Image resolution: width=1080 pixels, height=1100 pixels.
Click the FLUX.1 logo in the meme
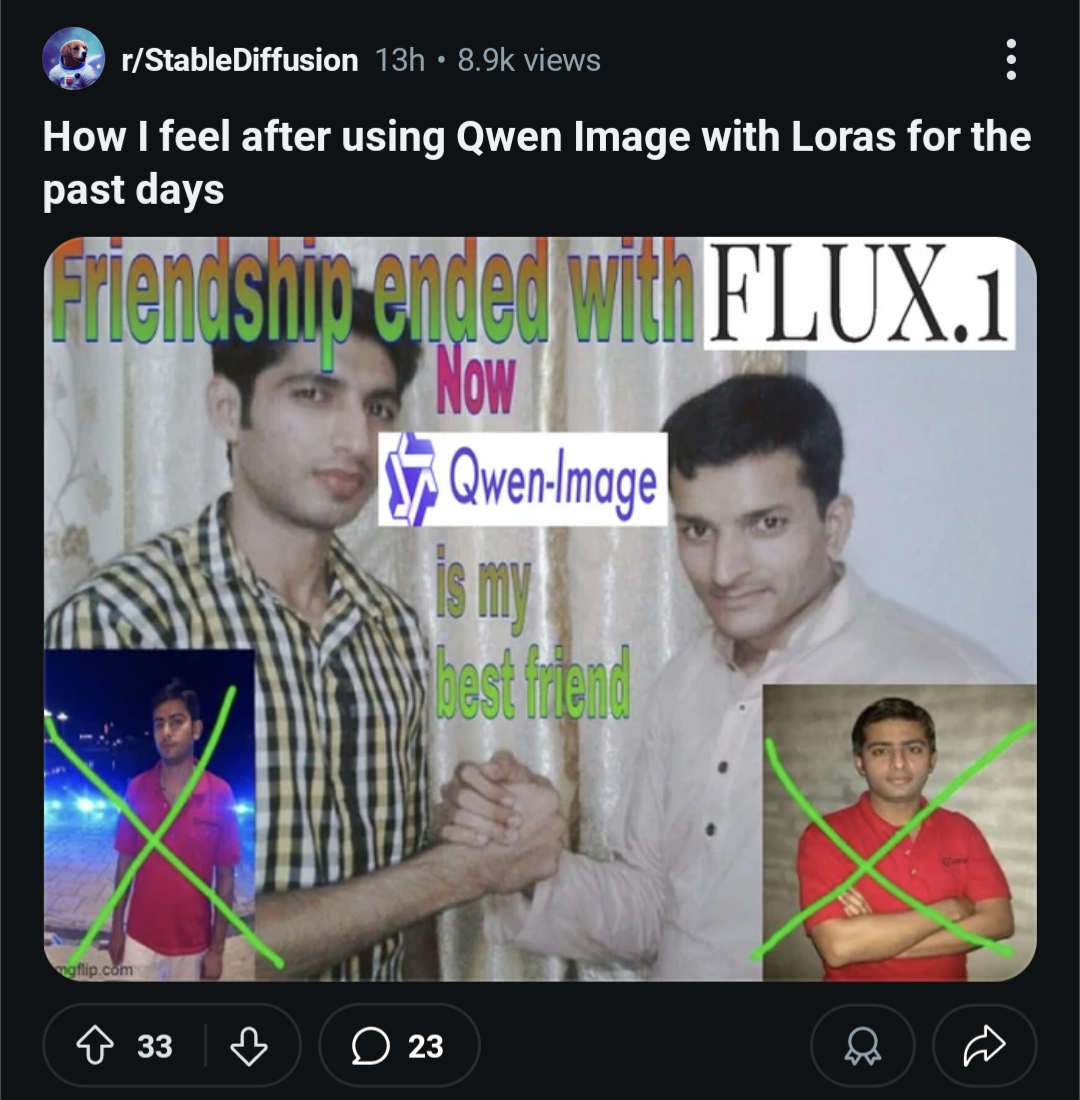pyautogui.click(x=860, y=293)
